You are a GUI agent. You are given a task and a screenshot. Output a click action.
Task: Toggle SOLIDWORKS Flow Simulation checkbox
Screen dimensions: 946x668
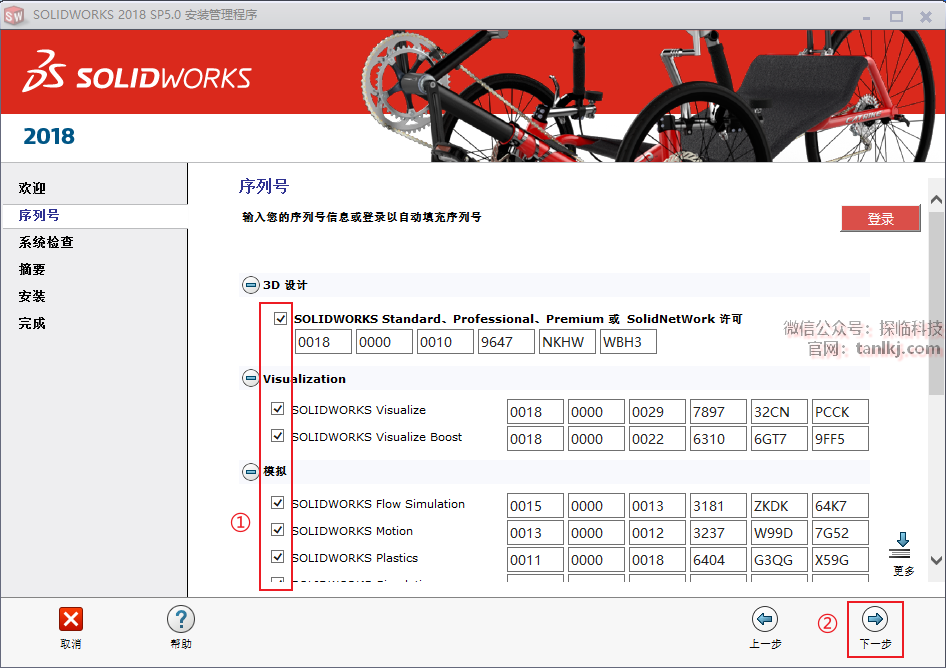[278, 503]
